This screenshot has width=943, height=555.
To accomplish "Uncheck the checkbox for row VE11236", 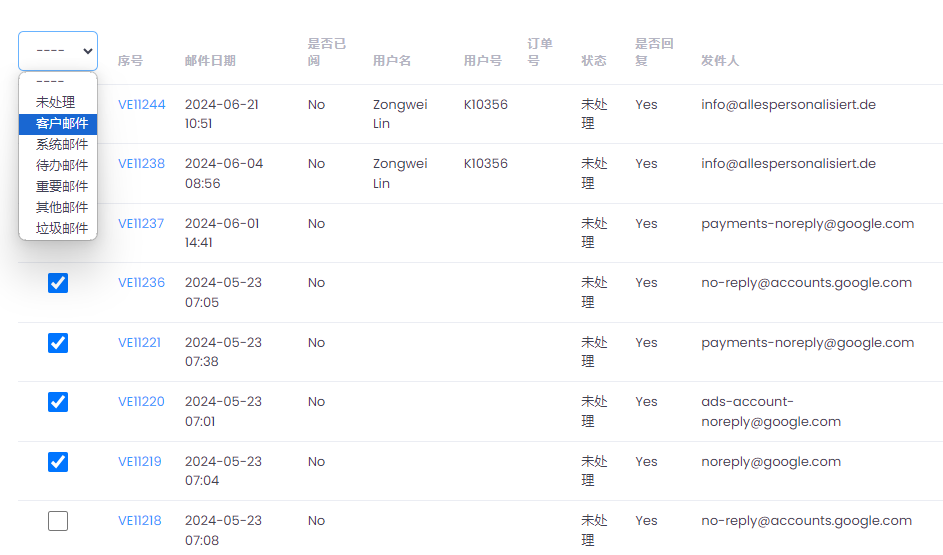I will tap(58, 283).
